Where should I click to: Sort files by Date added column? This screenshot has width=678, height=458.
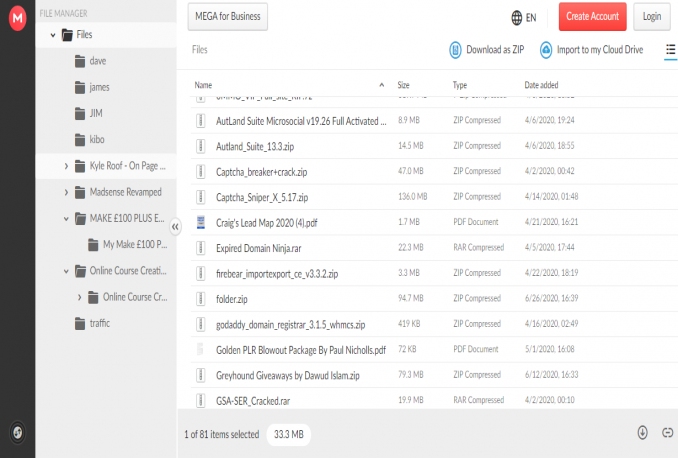[x=541, y=85]
